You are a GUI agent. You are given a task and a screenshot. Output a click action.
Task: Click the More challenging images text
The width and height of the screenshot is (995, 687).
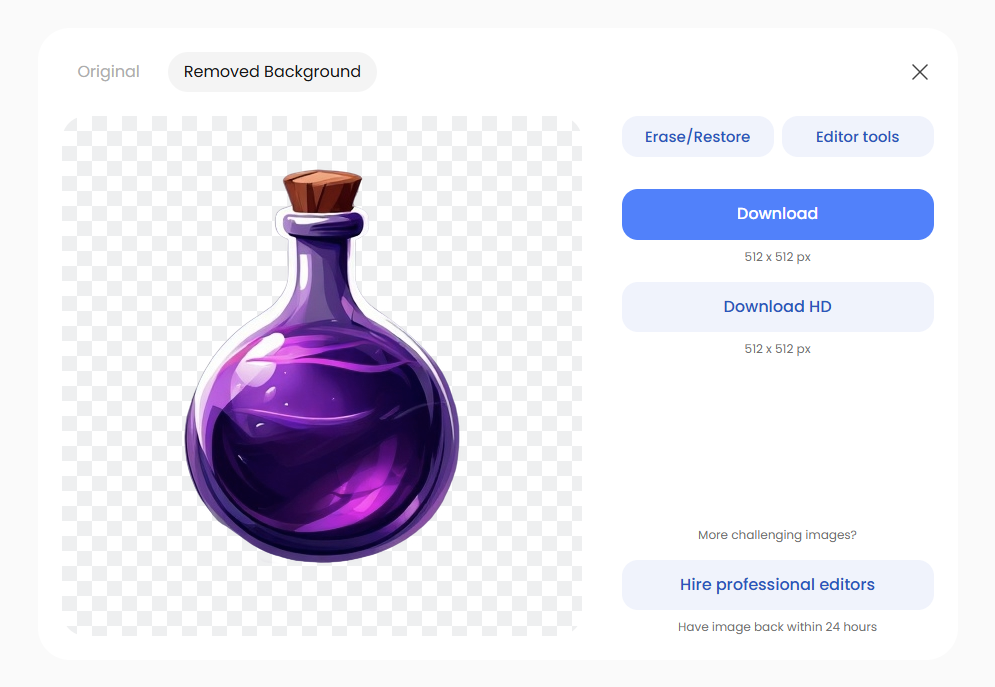tap(777, 534)
